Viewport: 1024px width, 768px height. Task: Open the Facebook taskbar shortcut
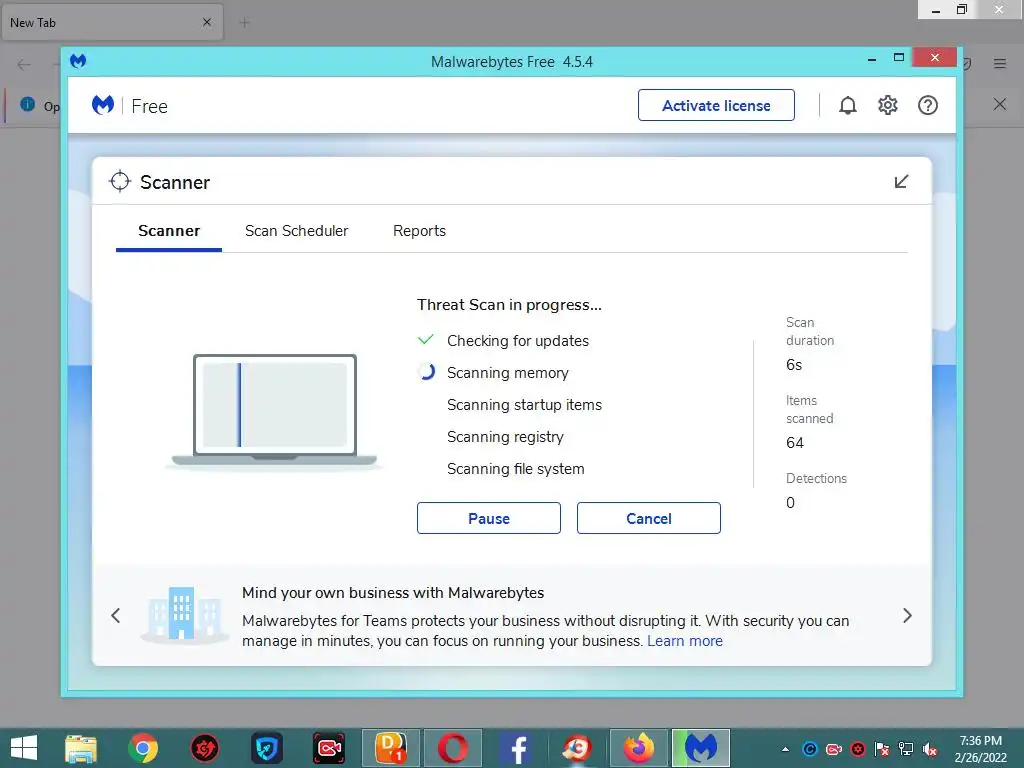(516, 748)
